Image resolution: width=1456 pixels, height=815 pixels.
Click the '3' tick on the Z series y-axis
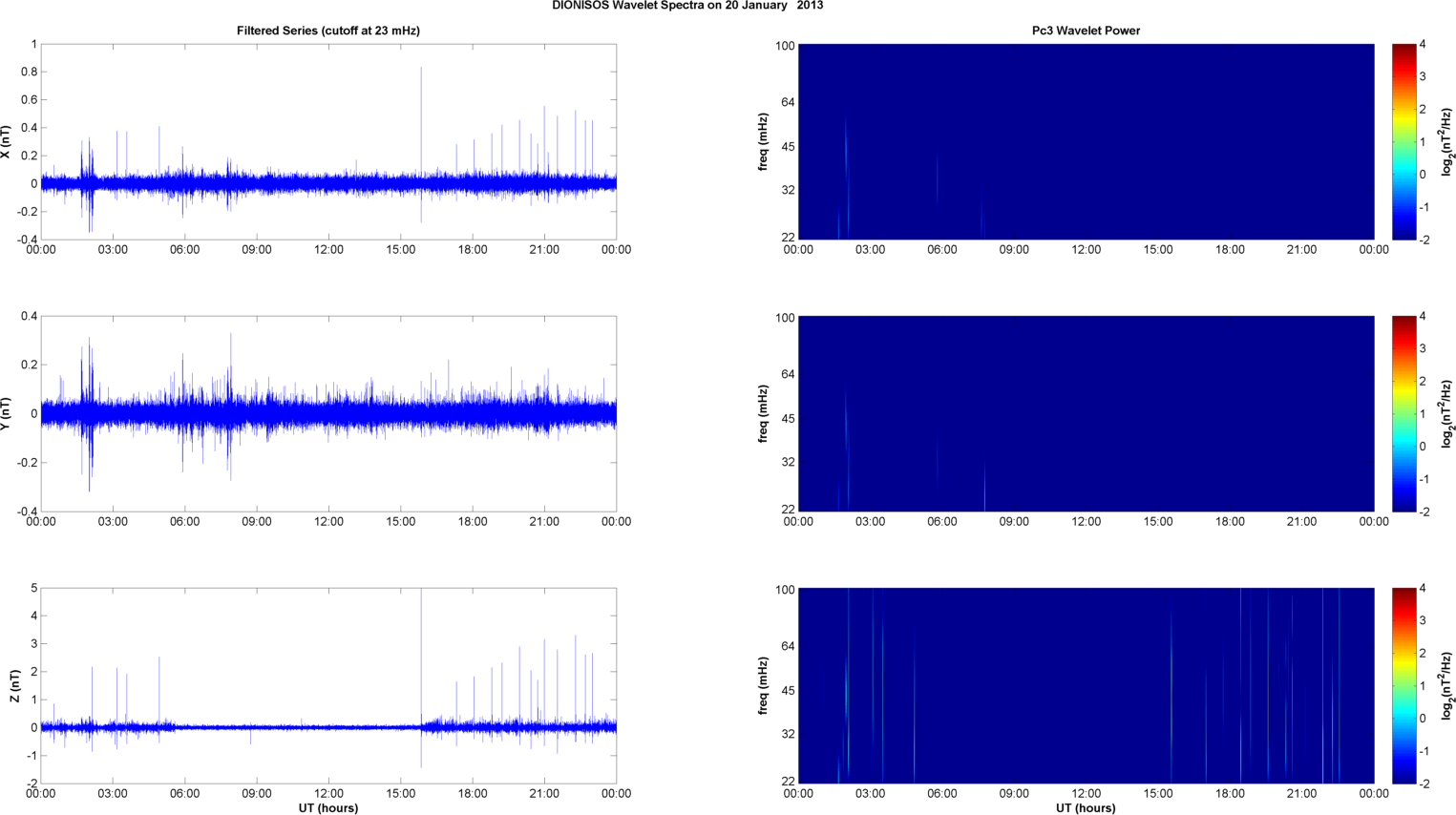tap(33, 644)
